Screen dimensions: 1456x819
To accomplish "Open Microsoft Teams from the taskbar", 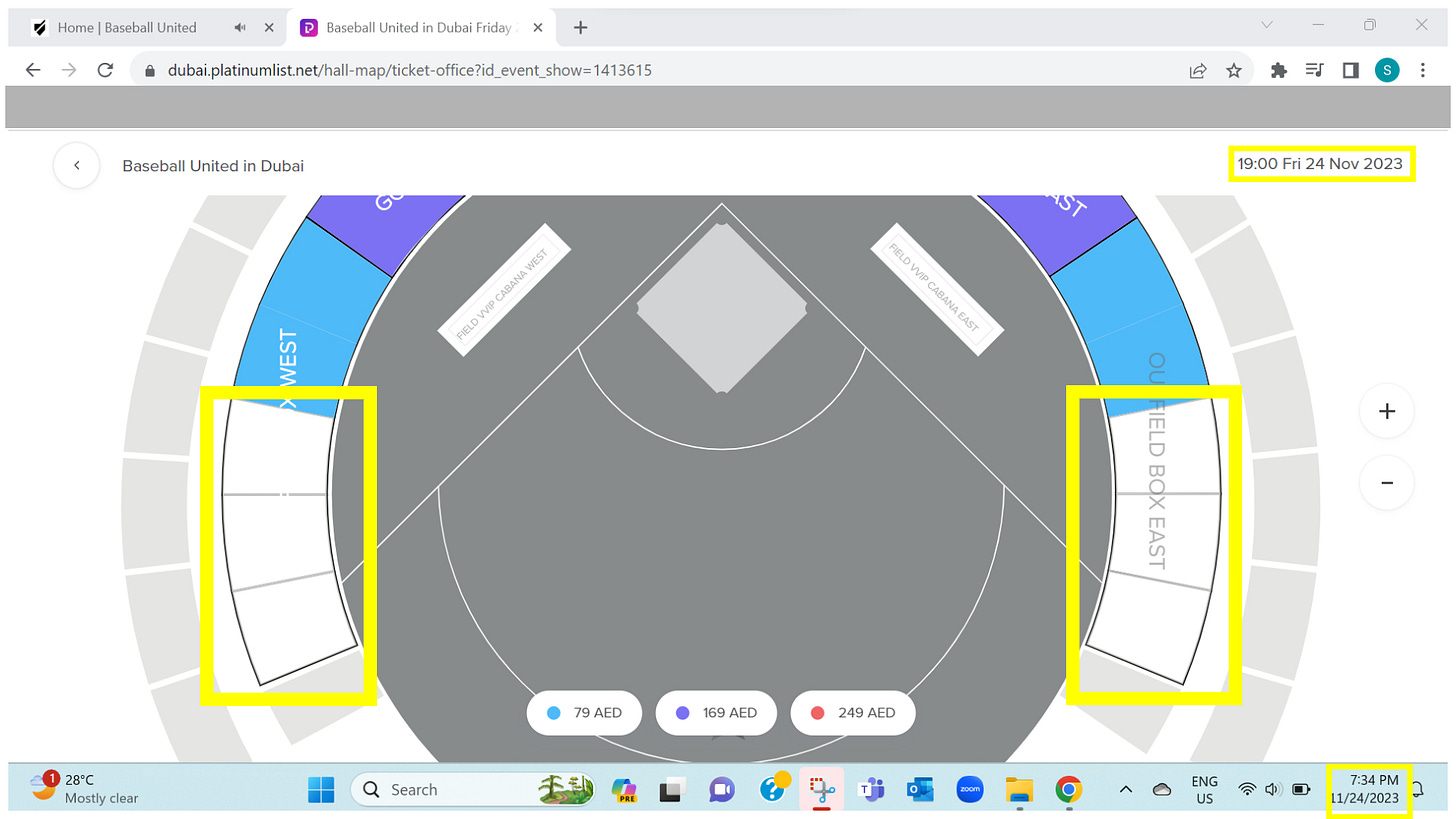I will (x=871, y=790).
